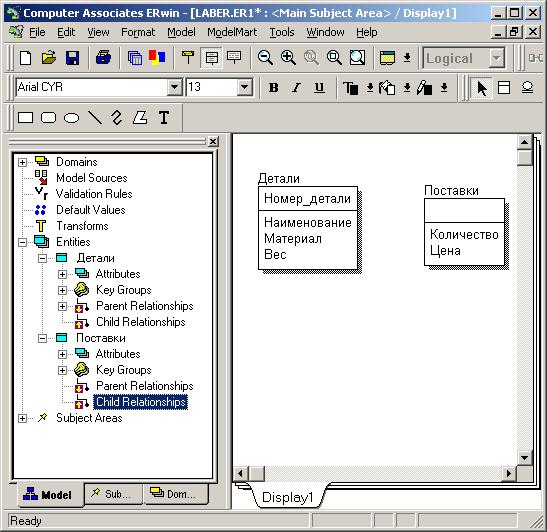Choose the rounded rectangle drawing shape
The image size is (547, 532).
tap(48, 118)
